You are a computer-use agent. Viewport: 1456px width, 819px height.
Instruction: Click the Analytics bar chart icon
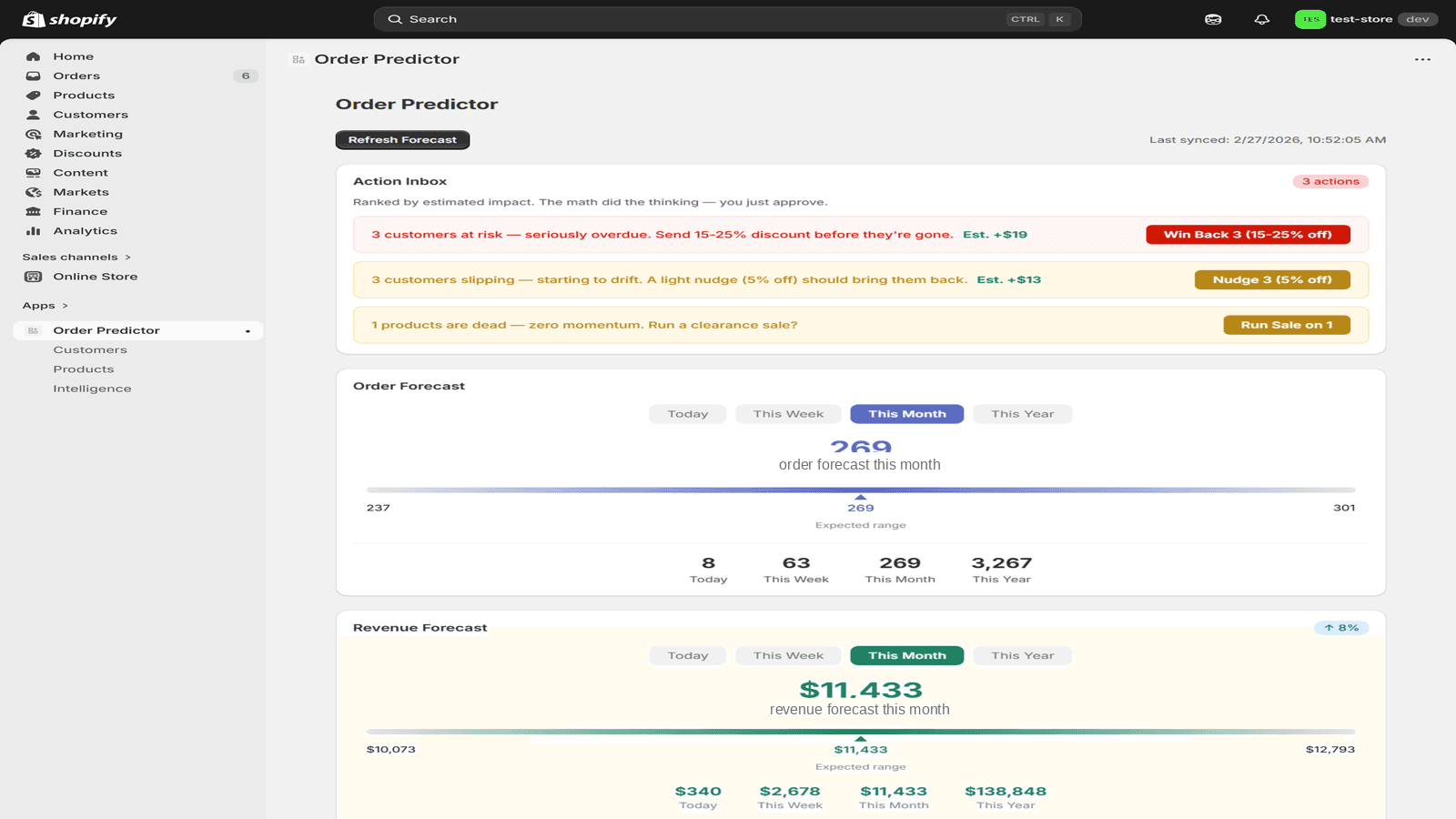[34, 231]
